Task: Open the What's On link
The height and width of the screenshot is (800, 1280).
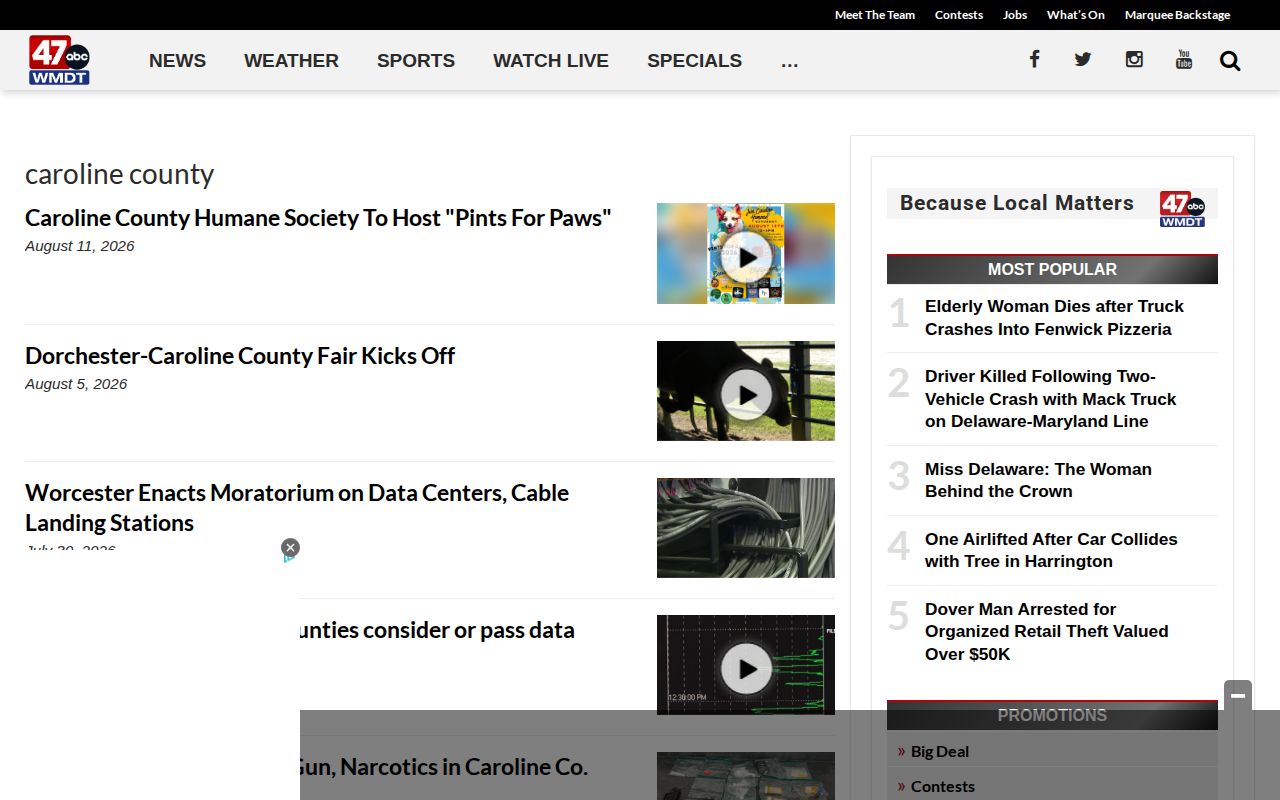Action: click(1076, 15)
